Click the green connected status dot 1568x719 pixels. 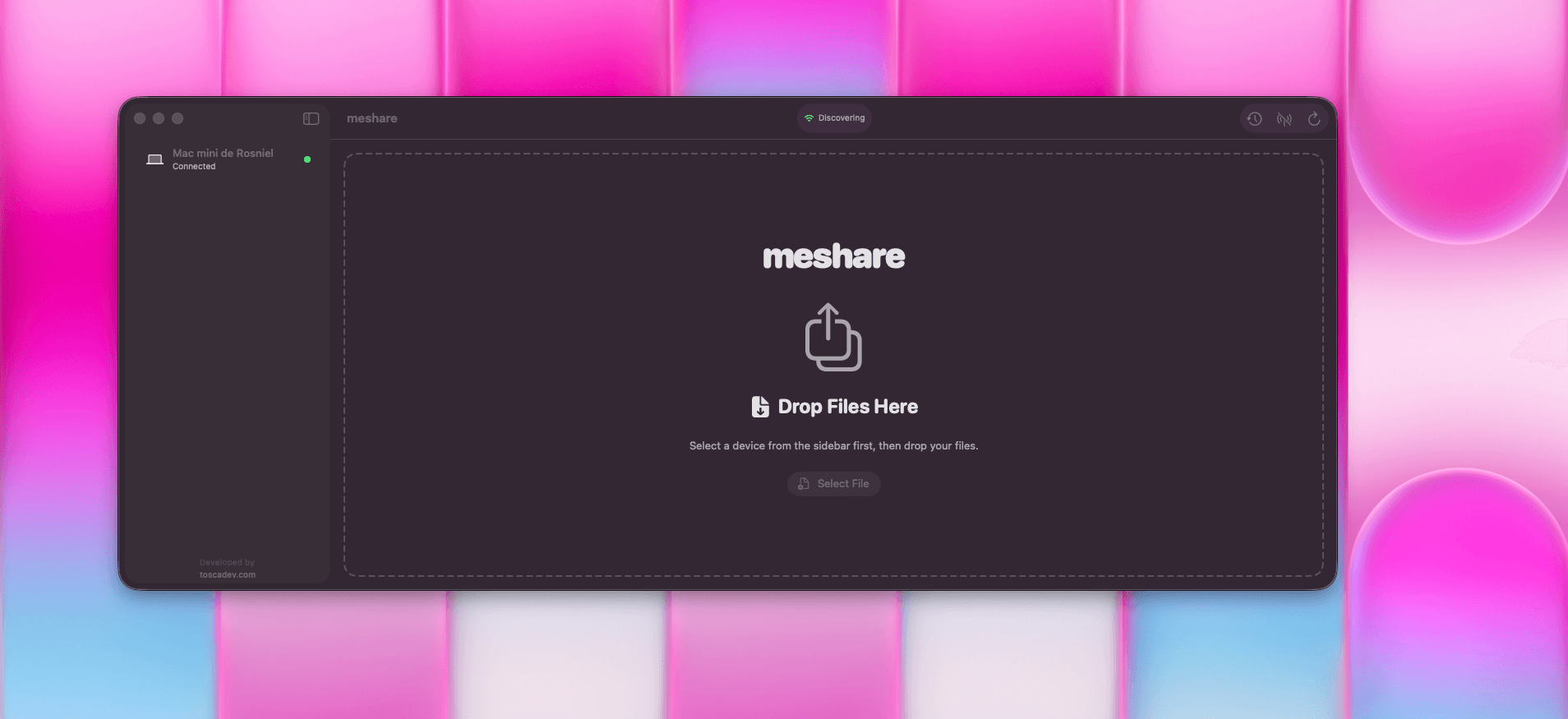tap(307, 159)
